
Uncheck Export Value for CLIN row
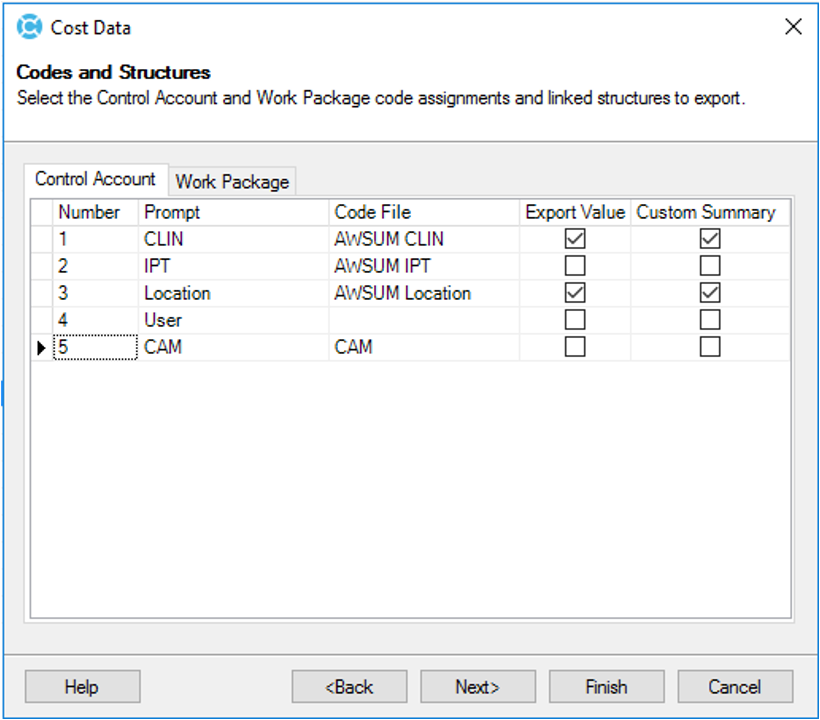tap(573, 238)
